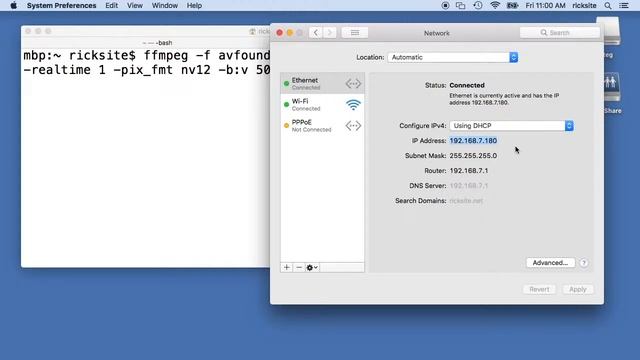Open Spotlight search magnifier
640x360 pixels.
(608, 6)
